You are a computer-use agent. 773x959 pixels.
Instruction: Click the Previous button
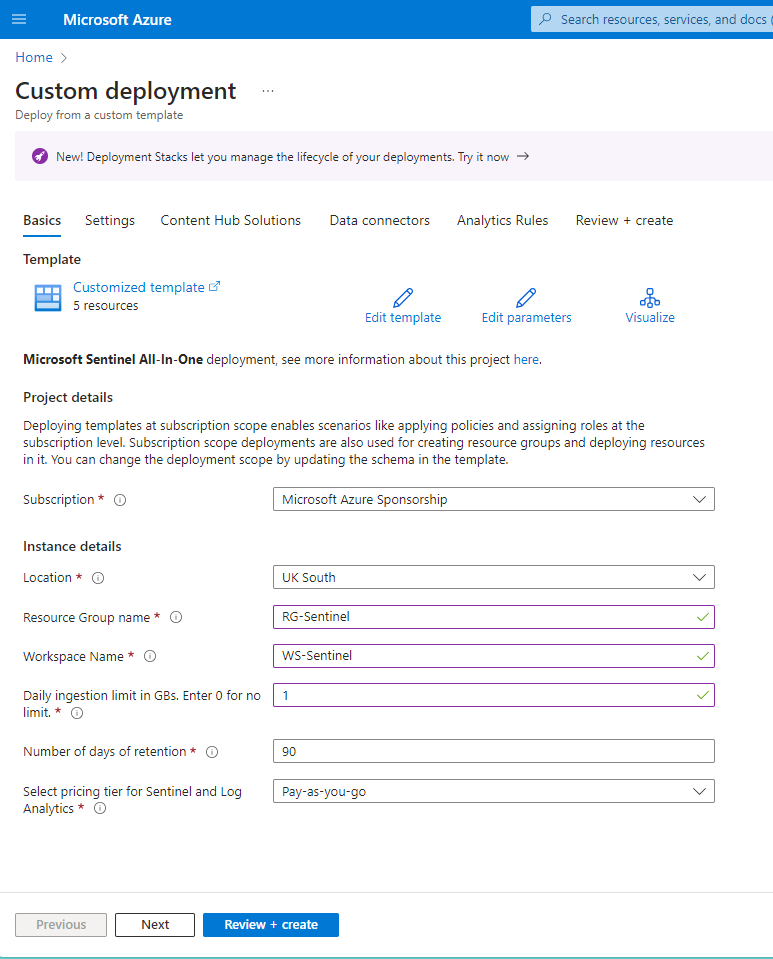[61, 925]
